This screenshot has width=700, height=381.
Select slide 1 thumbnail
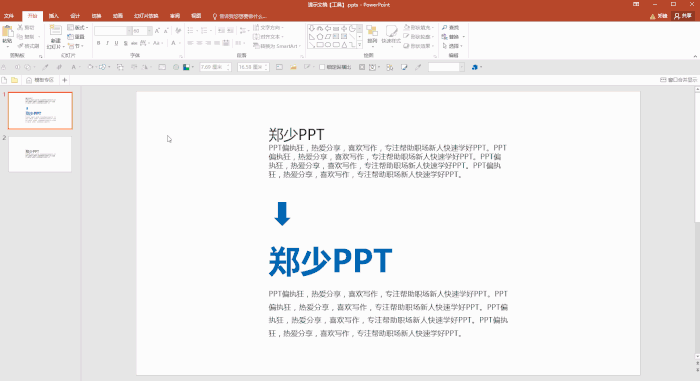coord(40,111)
